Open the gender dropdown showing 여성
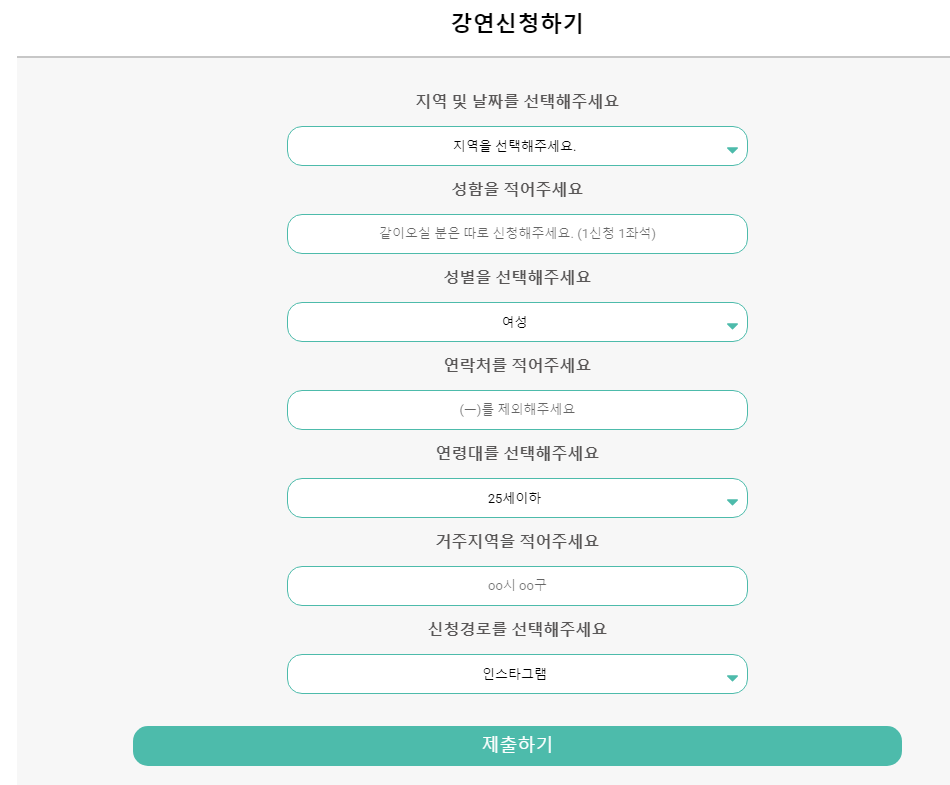Screen dimensions: 950x785 coord(517,322)
